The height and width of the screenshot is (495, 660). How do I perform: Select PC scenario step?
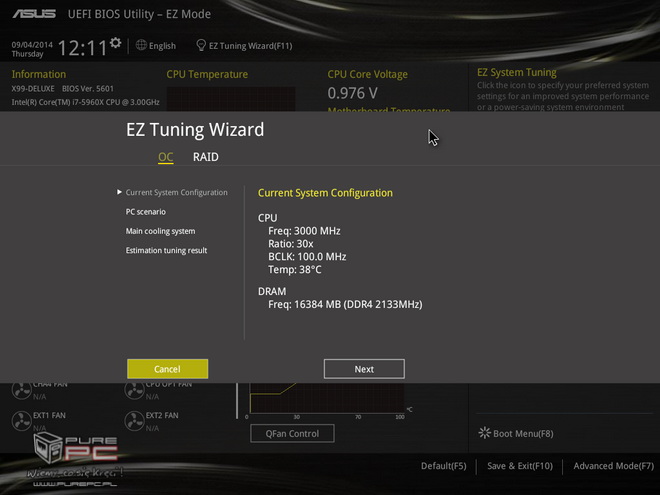(x=146, y=212)
